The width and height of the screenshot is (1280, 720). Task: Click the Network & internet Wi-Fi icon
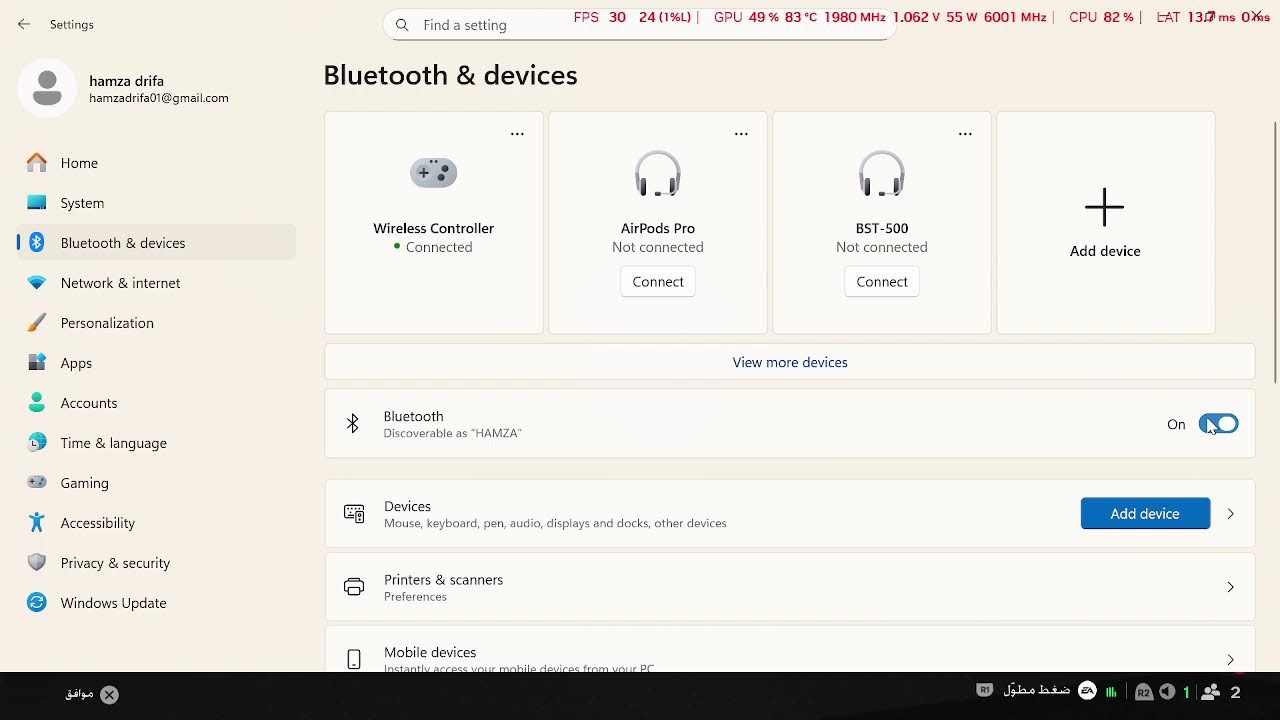click(x=37, y=283)
